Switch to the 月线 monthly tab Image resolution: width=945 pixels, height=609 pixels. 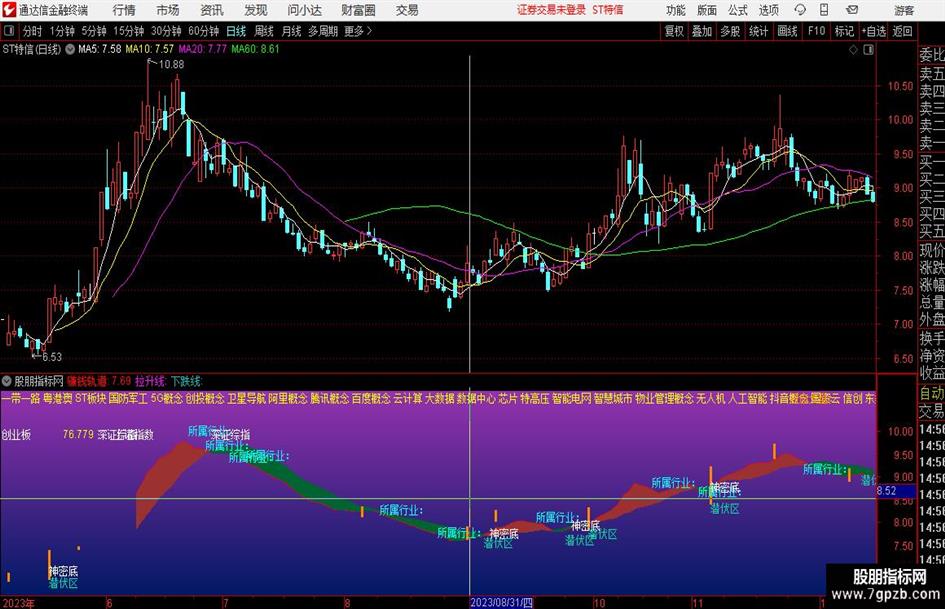[292, 31]
